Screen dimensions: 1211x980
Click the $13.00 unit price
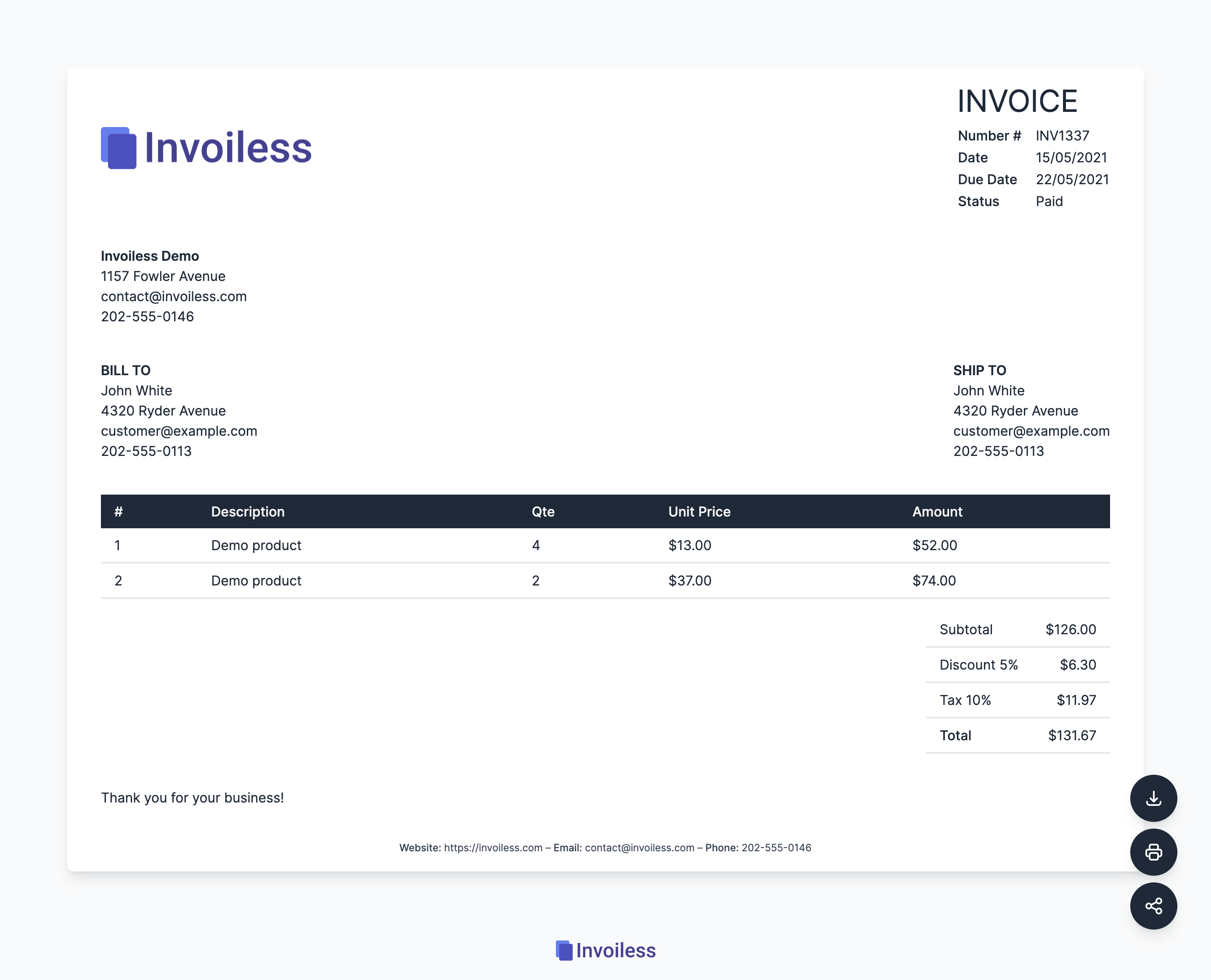point(690,546)
